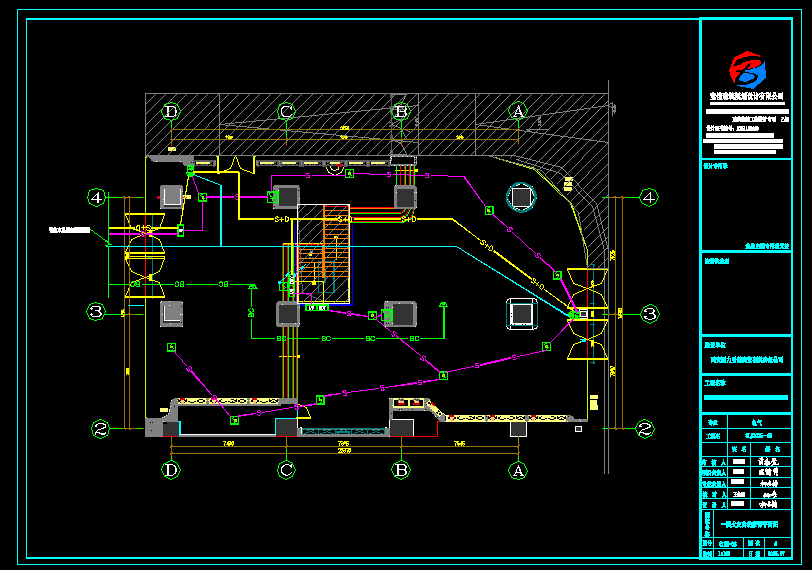This screenshot has height=570, width=812.
Task: Click the company name text under the logo
Action: [746, 96]
